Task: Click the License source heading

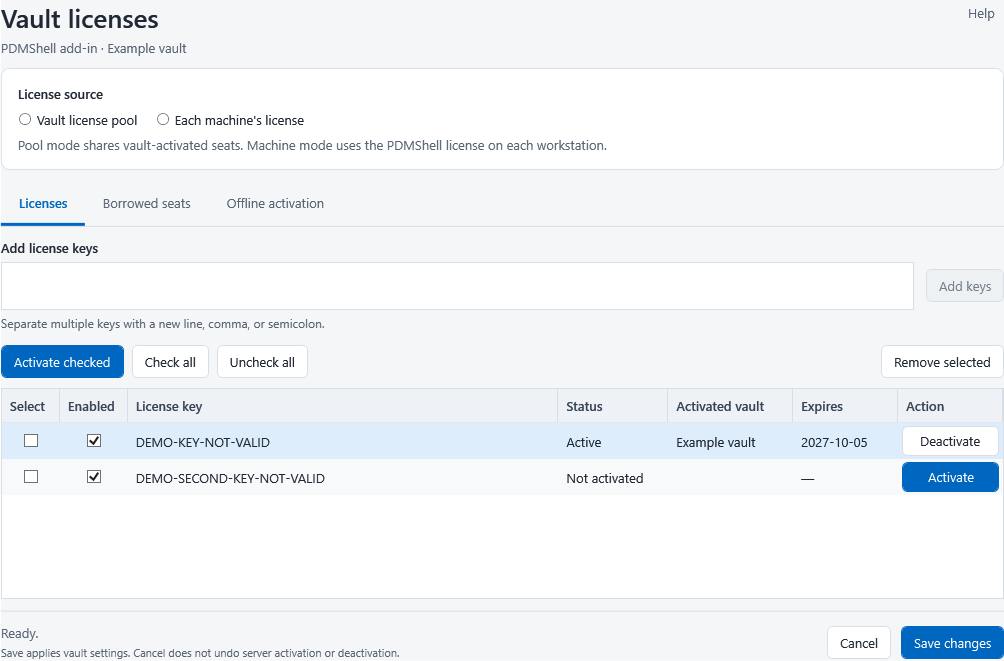Action: (x=60, y=94)
